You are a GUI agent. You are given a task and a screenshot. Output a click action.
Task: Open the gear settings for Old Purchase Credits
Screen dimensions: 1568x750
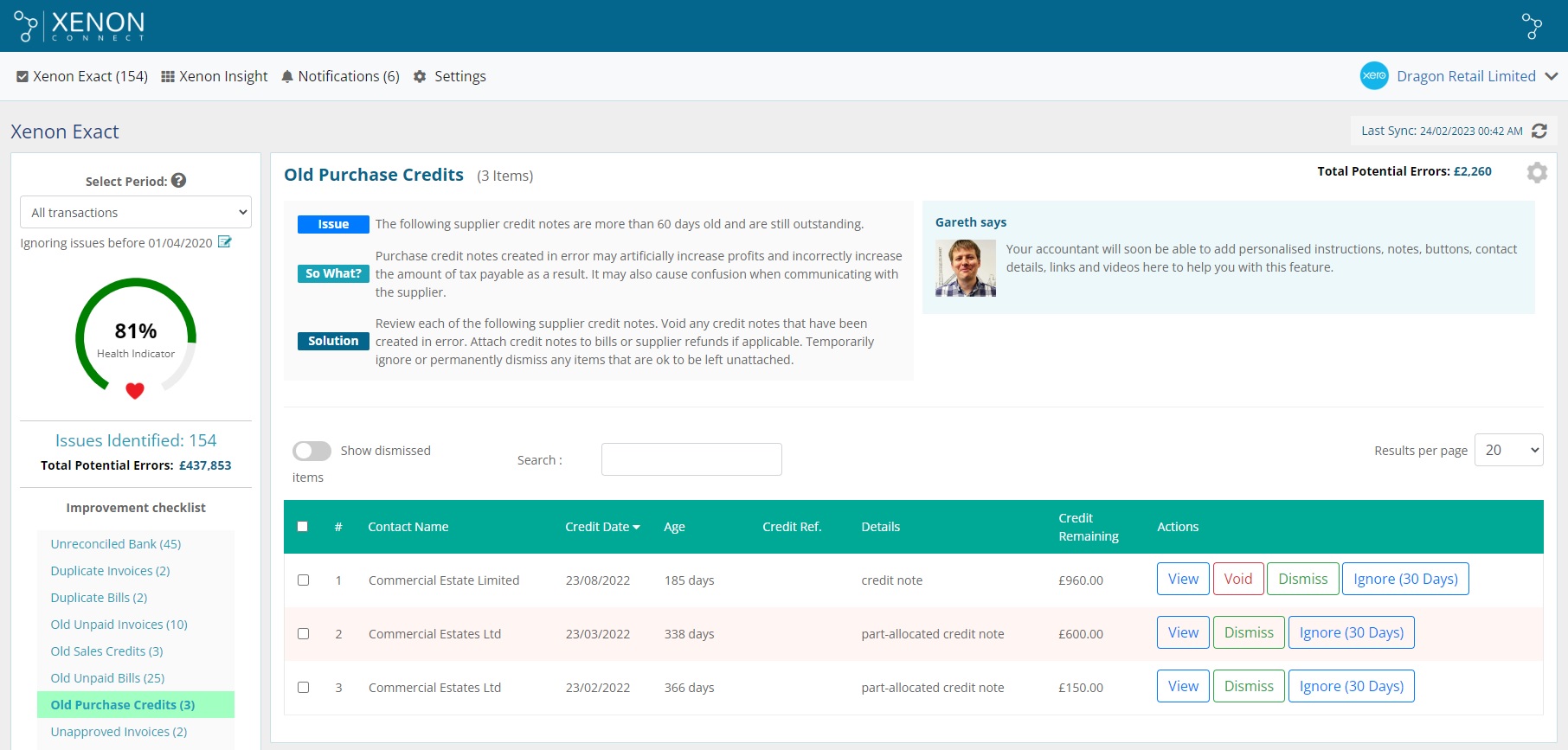click(1537, 173)
